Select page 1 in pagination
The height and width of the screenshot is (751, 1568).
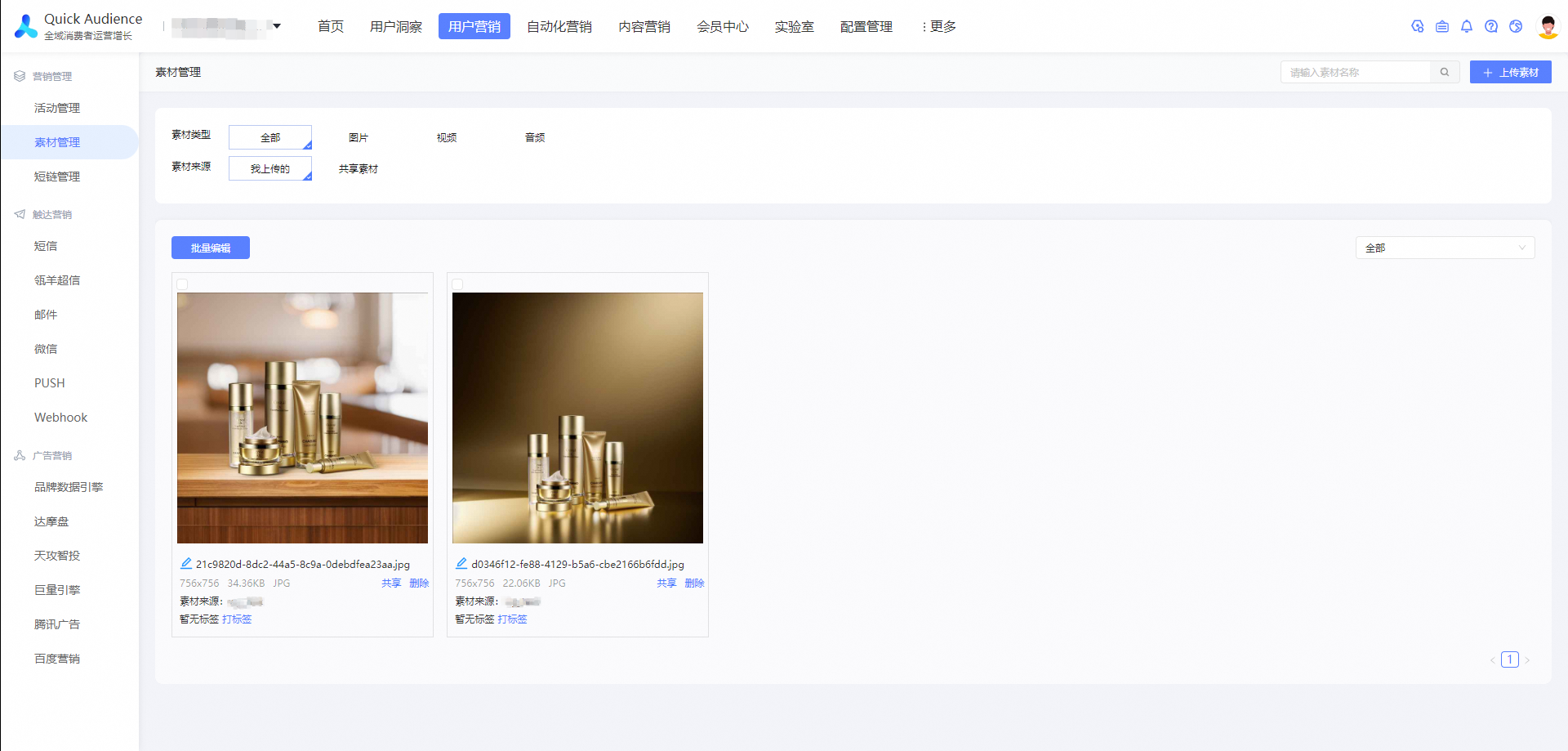pos(1510,659)
